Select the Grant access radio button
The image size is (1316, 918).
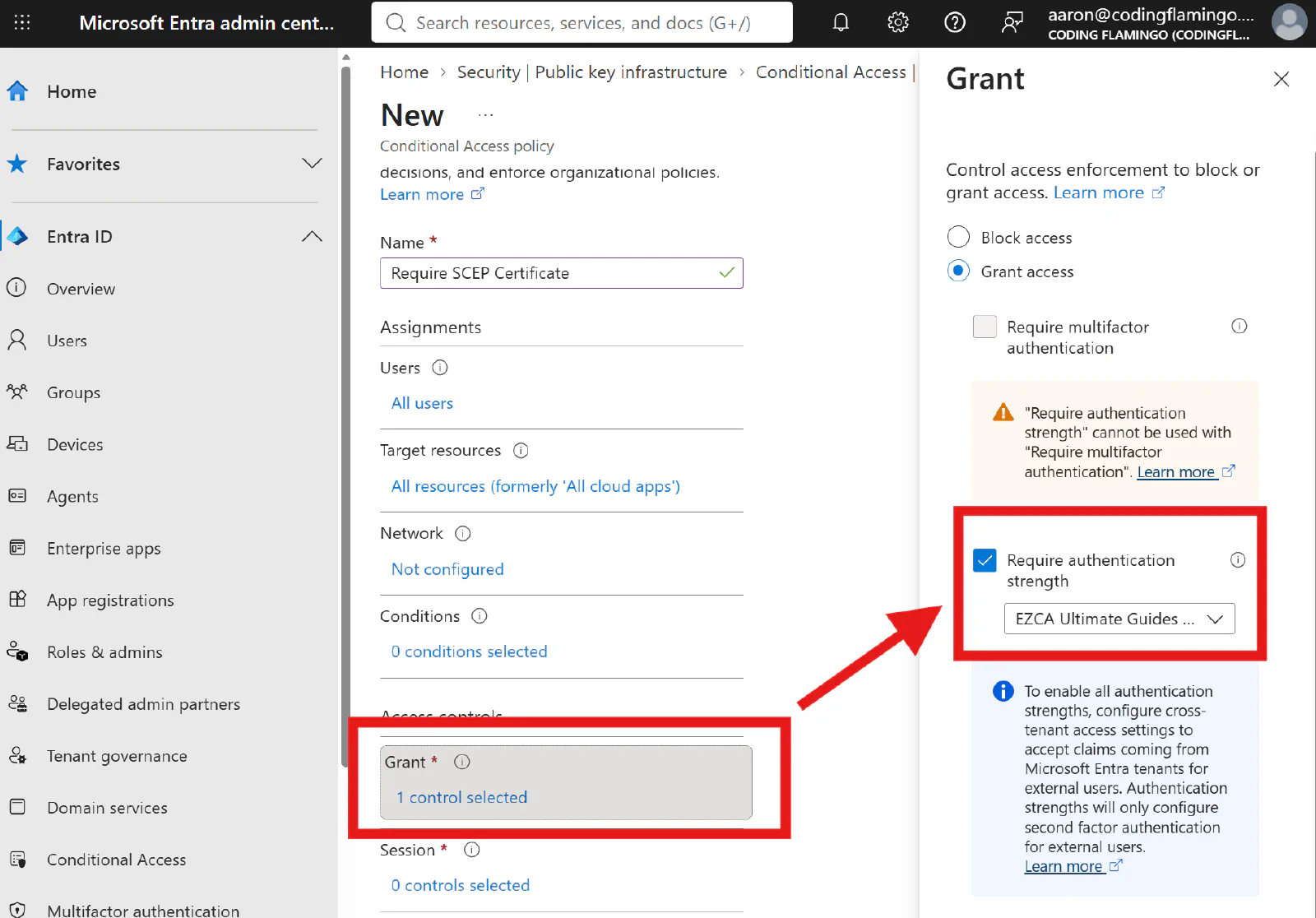tap(958, 271)
